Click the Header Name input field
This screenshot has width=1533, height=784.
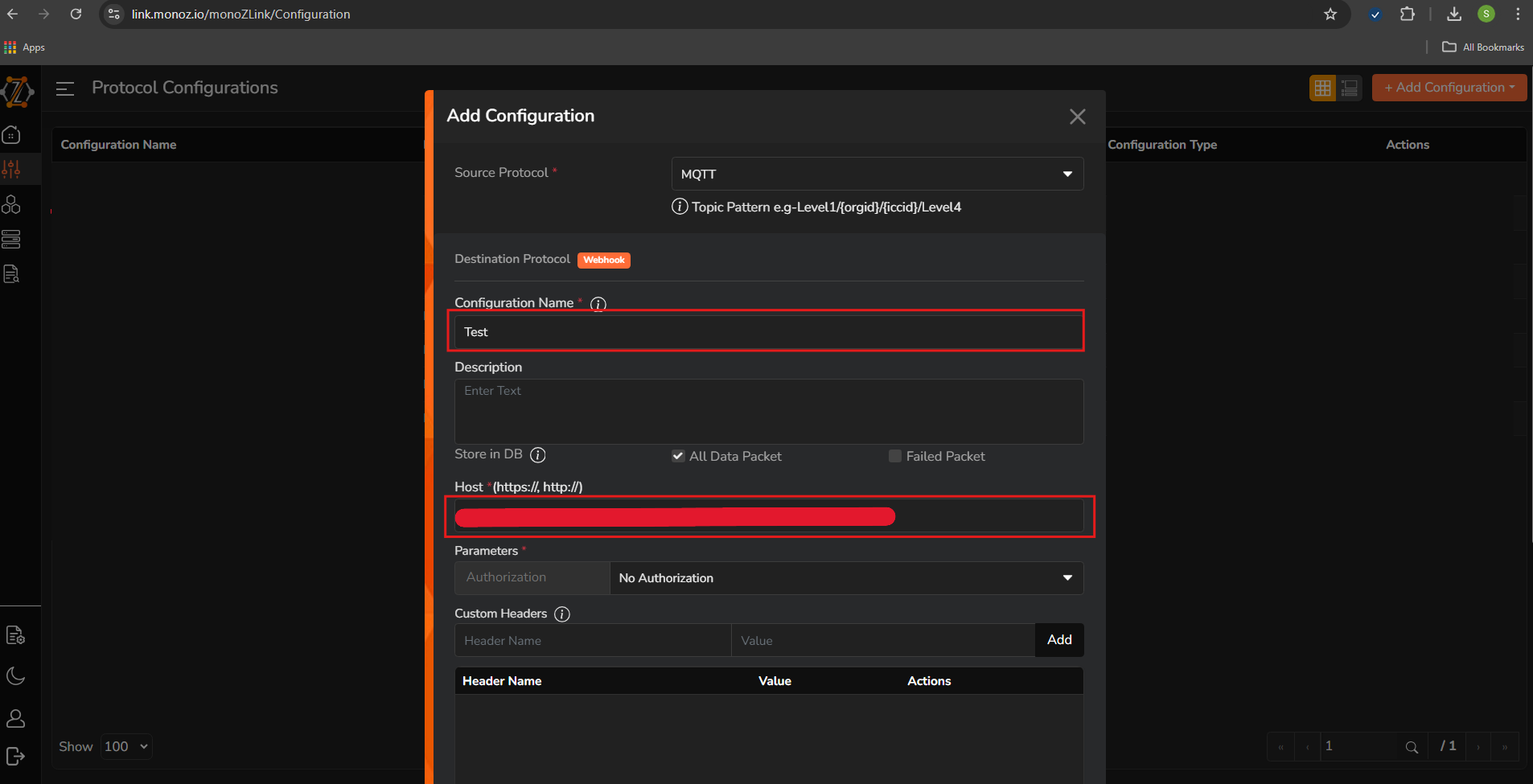(x=593, y=641)
